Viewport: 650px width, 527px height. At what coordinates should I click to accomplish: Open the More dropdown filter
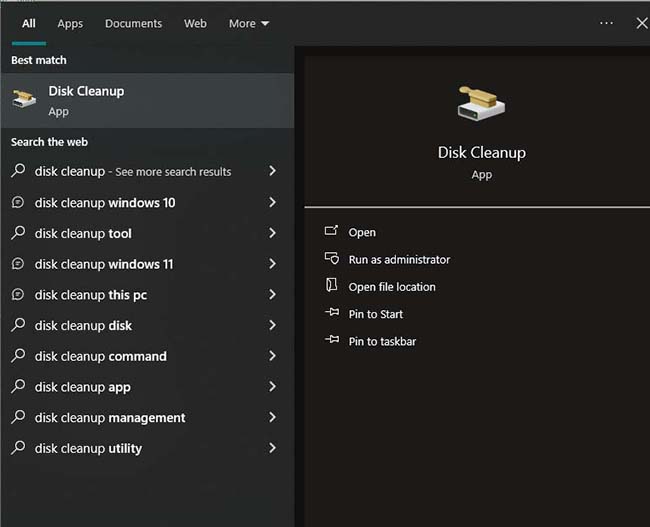[x=249, y=24]
